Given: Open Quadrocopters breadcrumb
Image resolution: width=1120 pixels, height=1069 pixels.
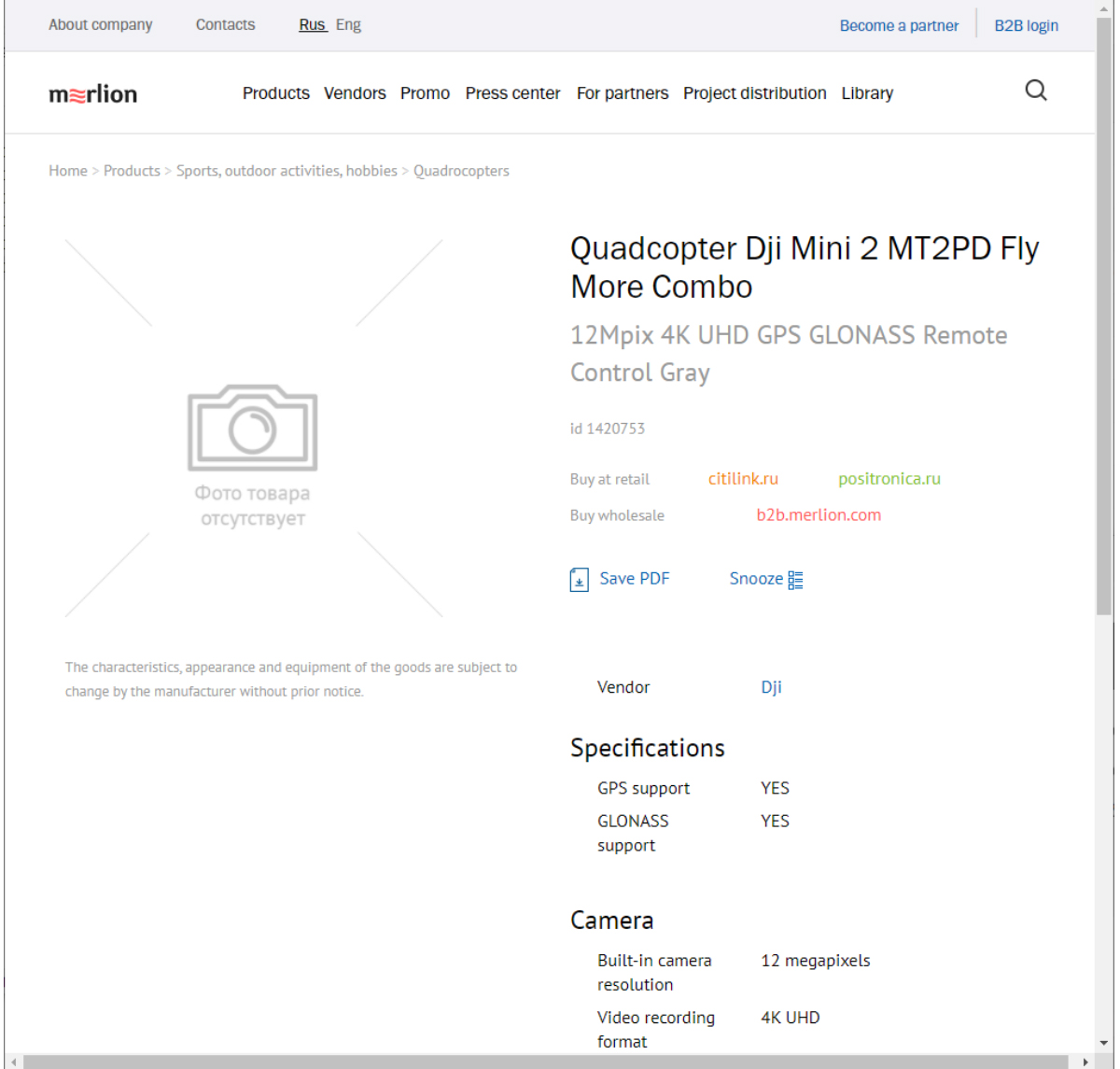Looking at the screenshot, I should pyautogui.click(x=461, y=171).
